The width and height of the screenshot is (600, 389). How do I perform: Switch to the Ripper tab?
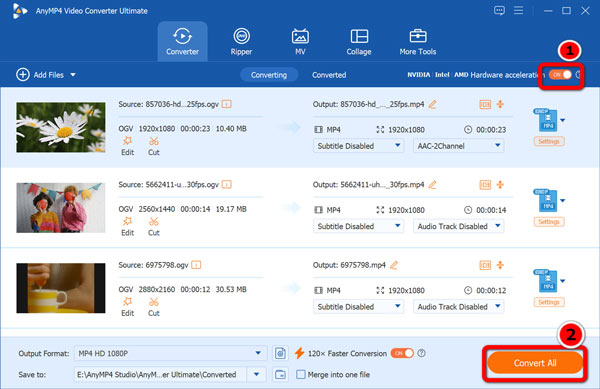coord(241,42)
